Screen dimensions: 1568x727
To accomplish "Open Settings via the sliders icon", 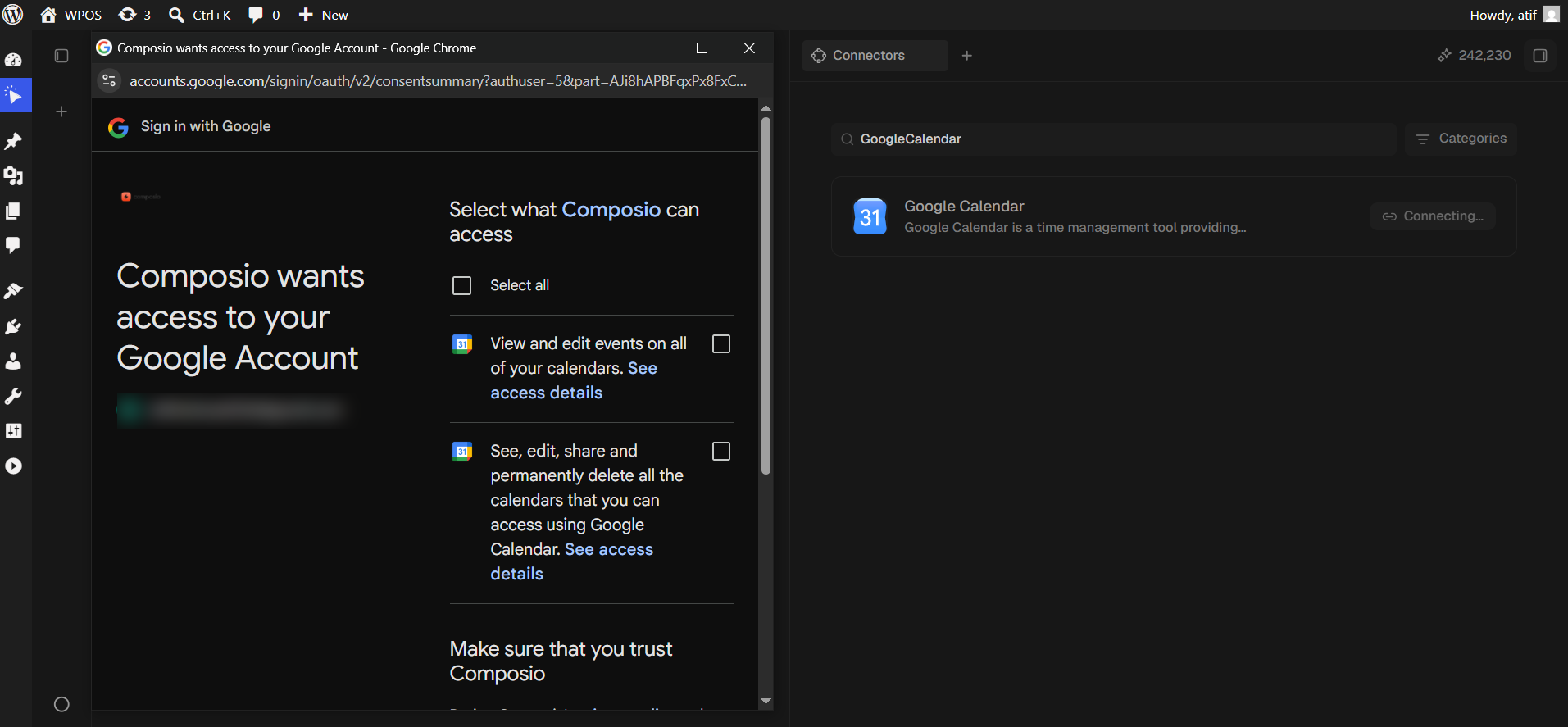I will (x=13, y=431).
